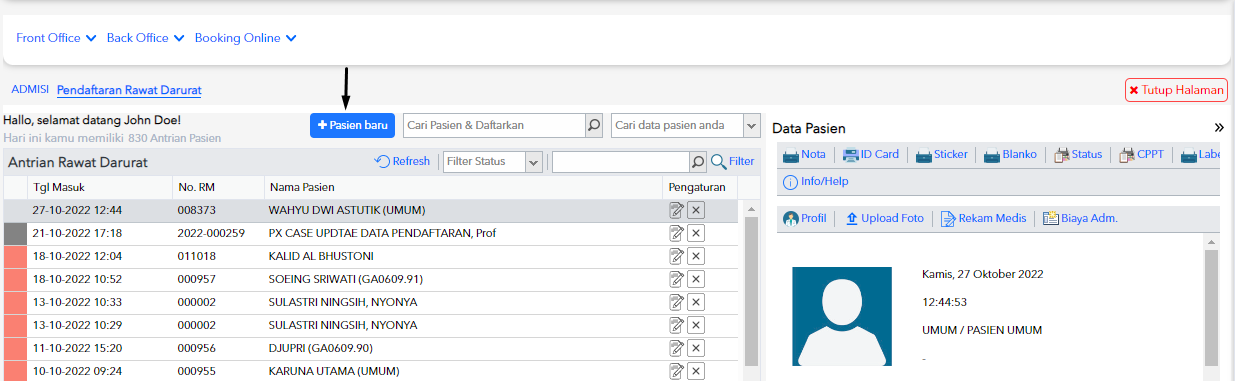Open the Profil tab
Viewport: 1235px width, 381px height.
pyautogui.click(x=805, y=218)
